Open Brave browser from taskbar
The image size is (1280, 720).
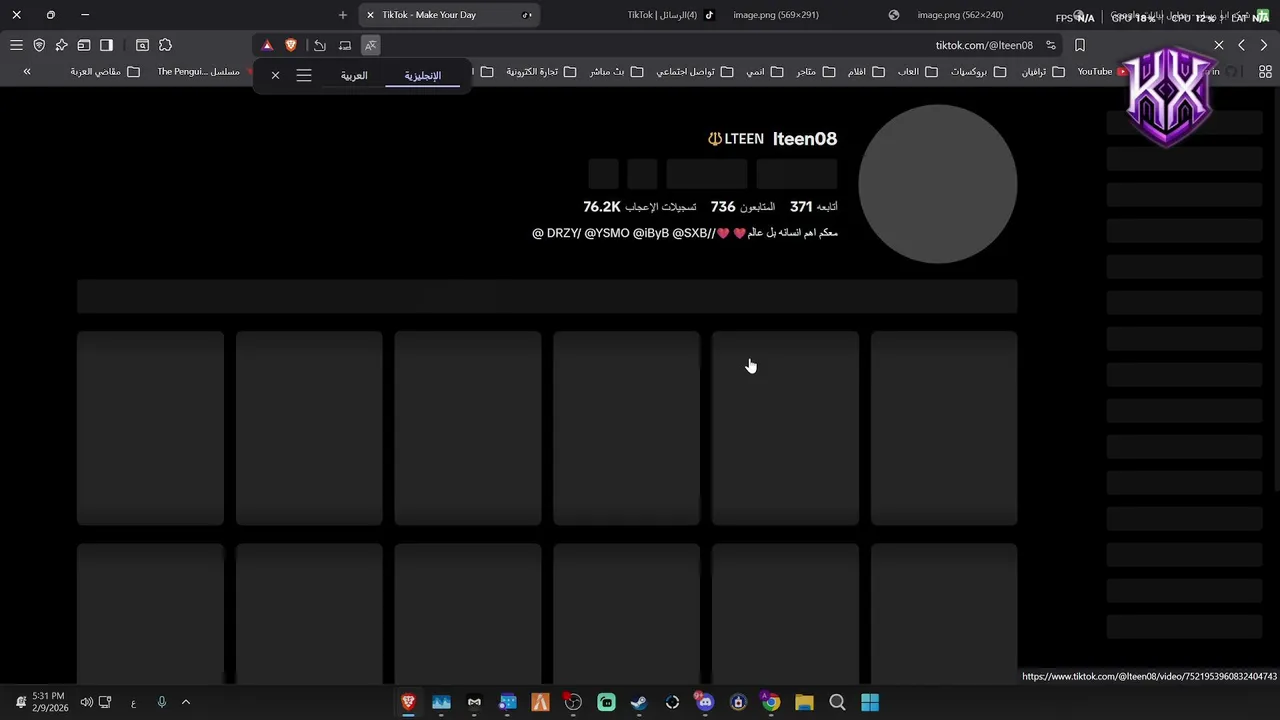[x=408, y=702]
